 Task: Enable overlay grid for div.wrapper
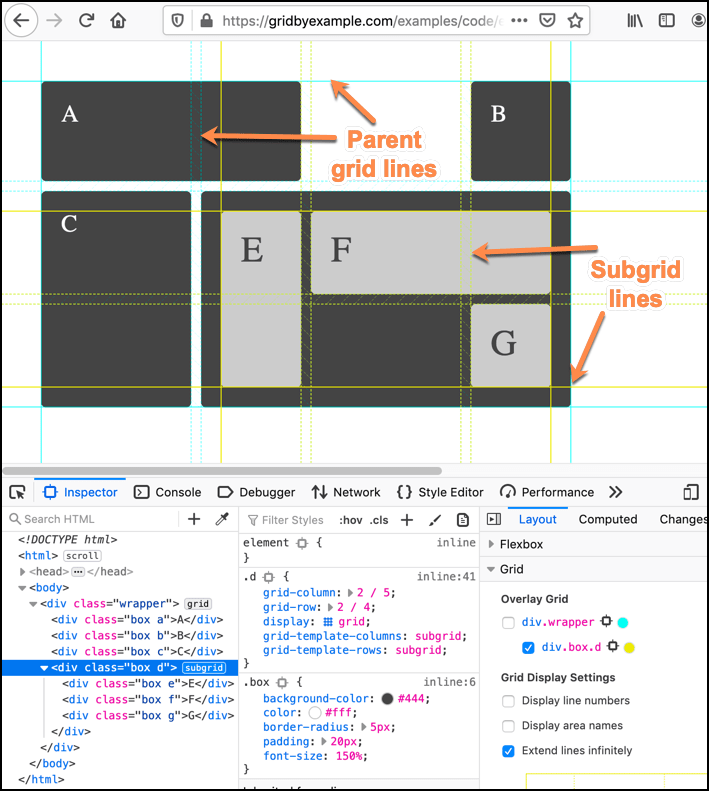(x=509, y=622)
